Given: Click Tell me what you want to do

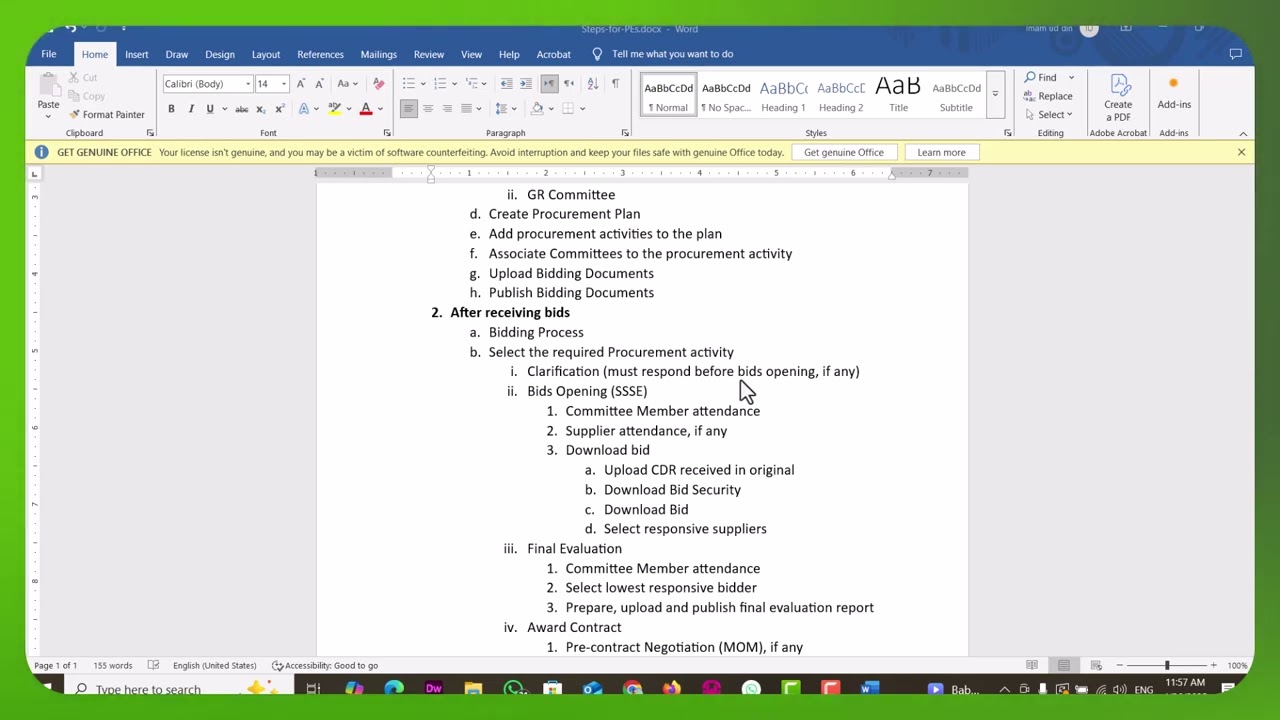Looking at the screenshot, I should [x=672, y=54].
